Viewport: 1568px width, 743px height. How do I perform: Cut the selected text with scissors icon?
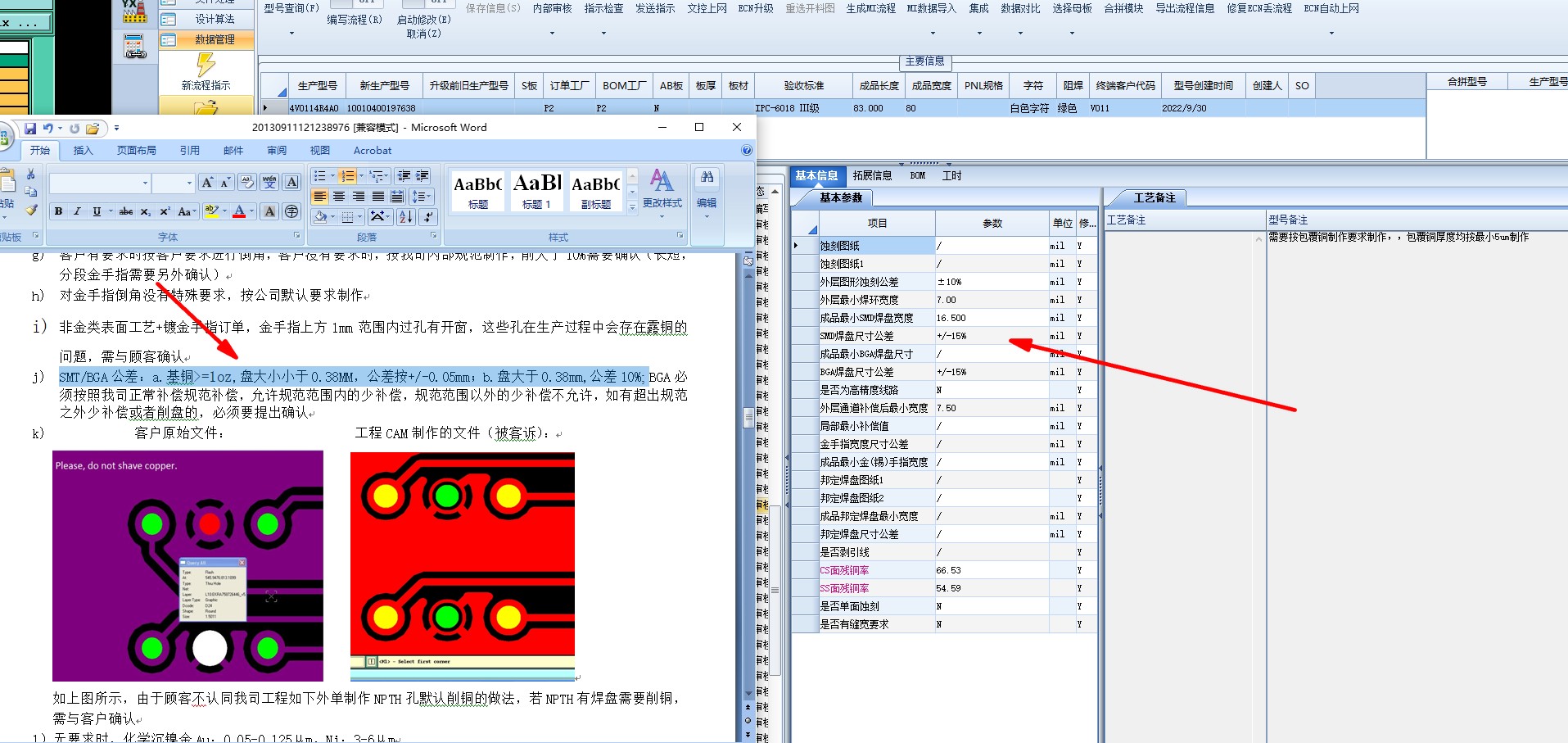[x=31, y=174]
